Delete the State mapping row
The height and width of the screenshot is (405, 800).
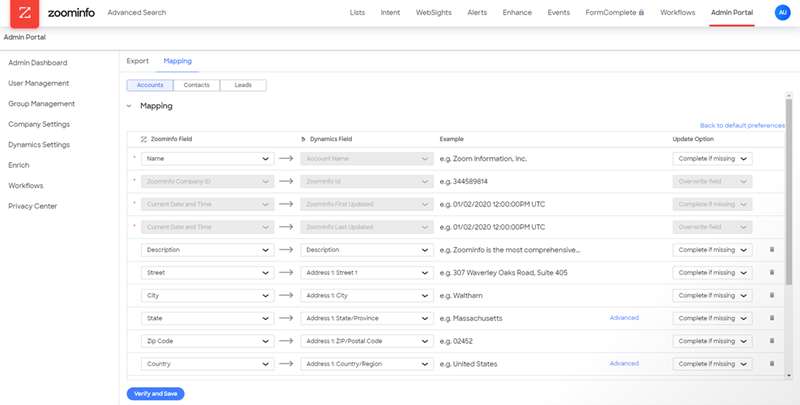click(x=771, y=318)
